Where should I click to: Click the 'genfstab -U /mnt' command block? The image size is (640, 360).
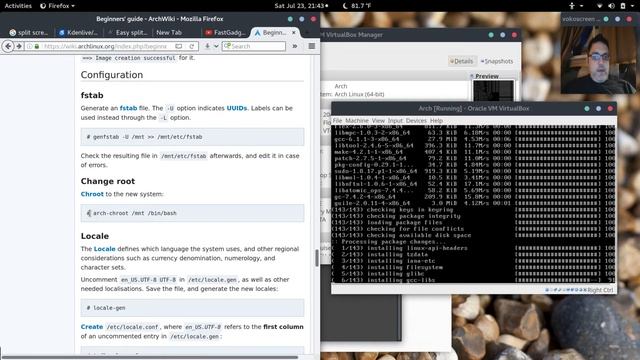pyautogui.click(x=192, y=137)
